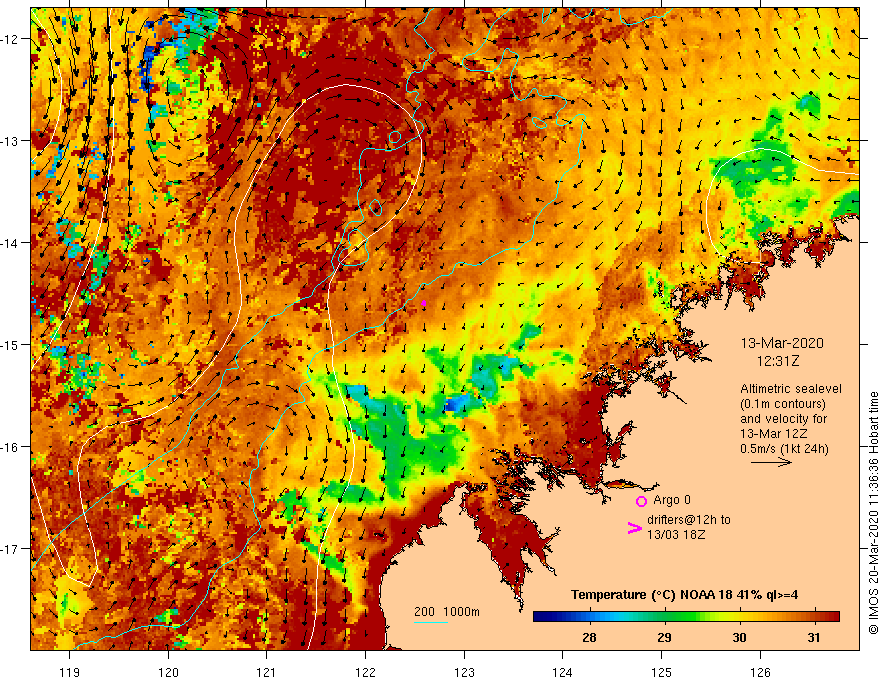880x680 pixels.
Task: Click the latitude axis label "-17"
Action: 11,549
